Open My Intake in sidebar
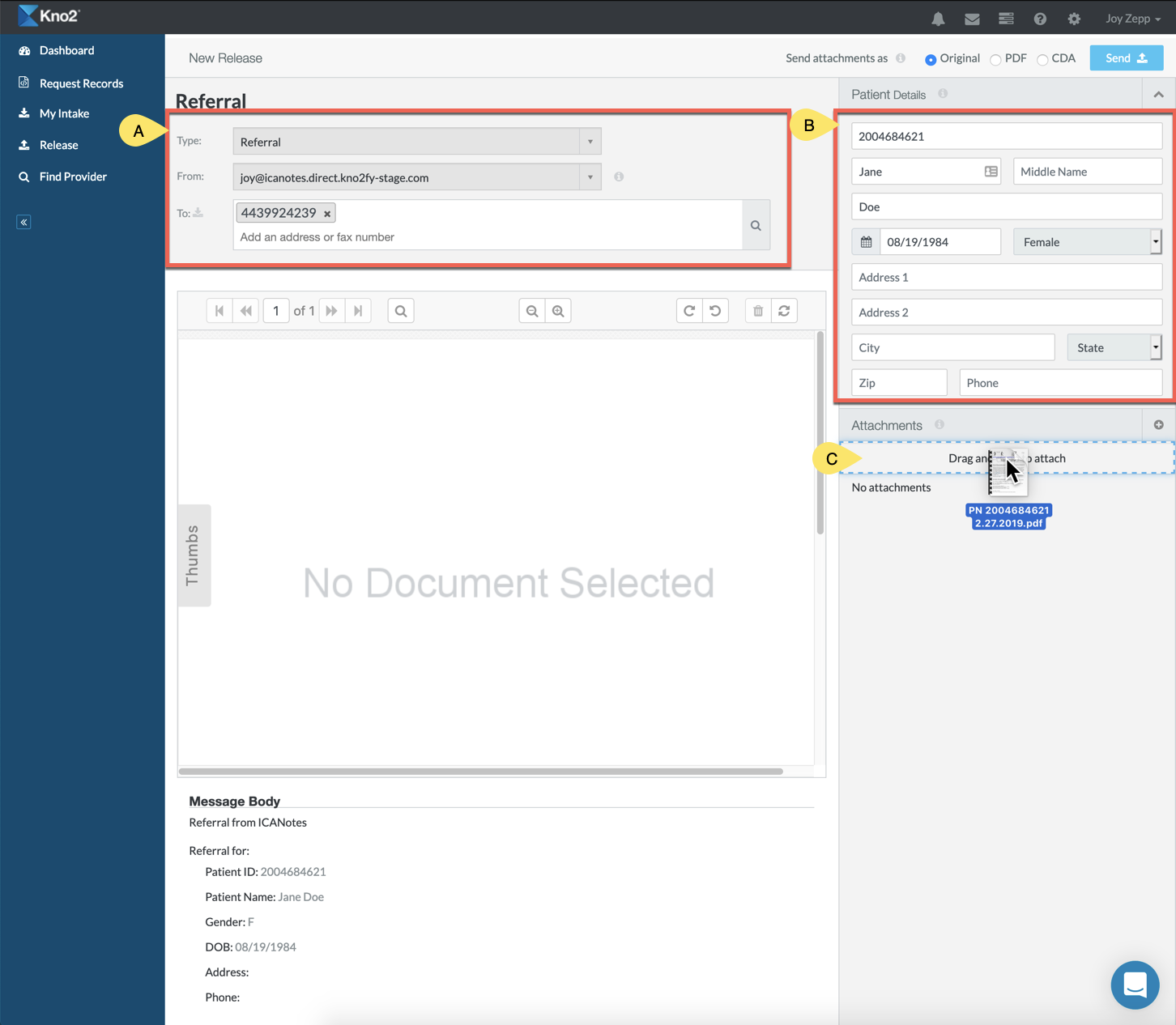 point(64,113)
